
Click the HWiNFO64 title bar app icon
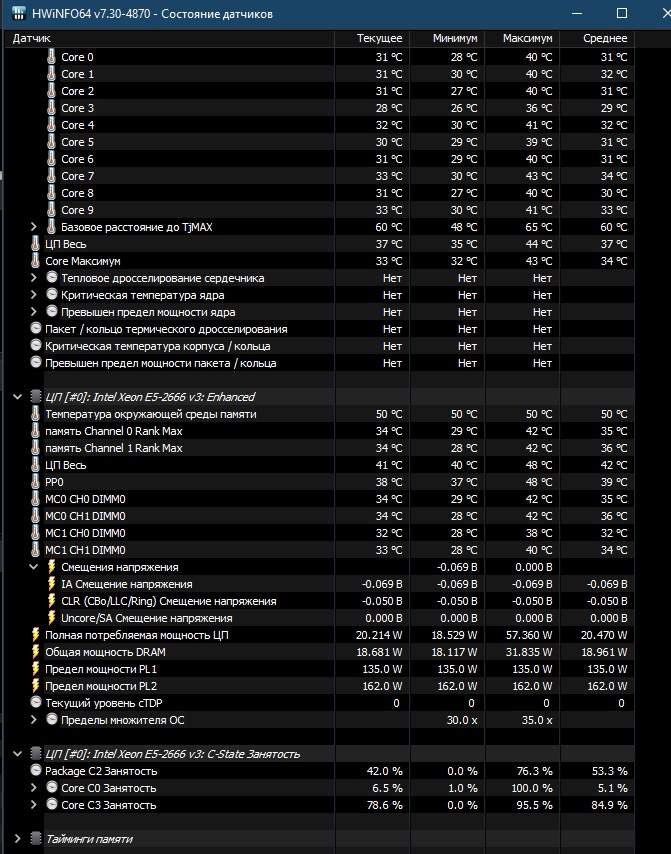pyautogui.click(x=19, y=14)
